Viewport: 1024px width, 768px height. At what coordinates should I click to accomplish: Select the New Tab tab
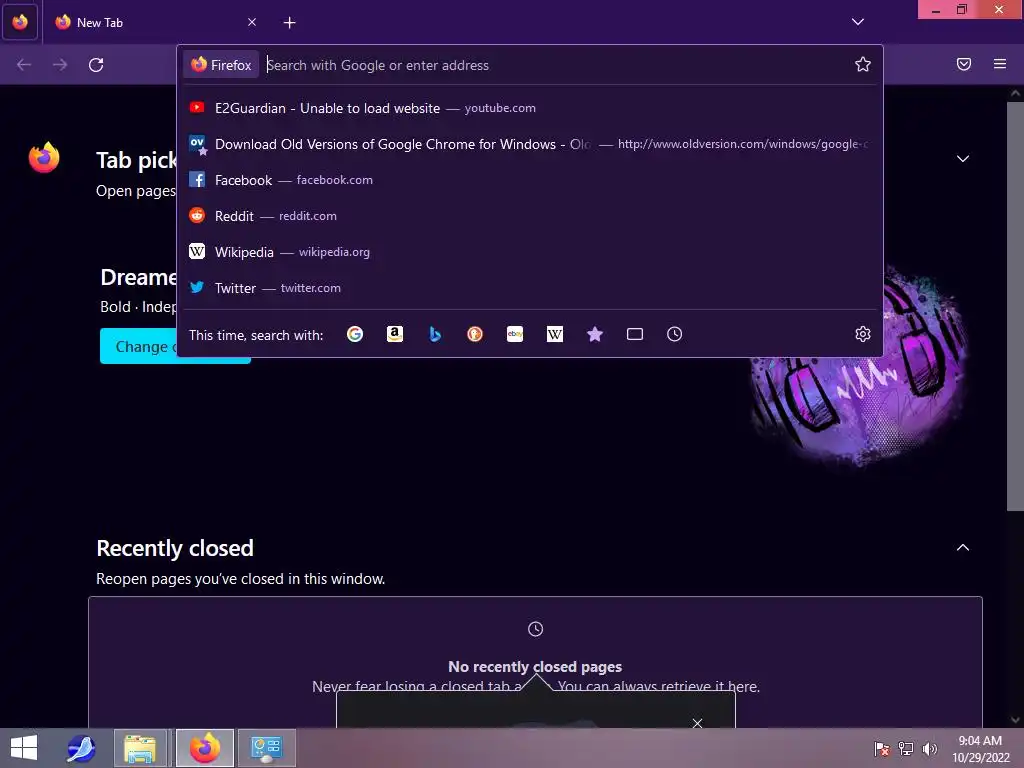click(155, 22)
